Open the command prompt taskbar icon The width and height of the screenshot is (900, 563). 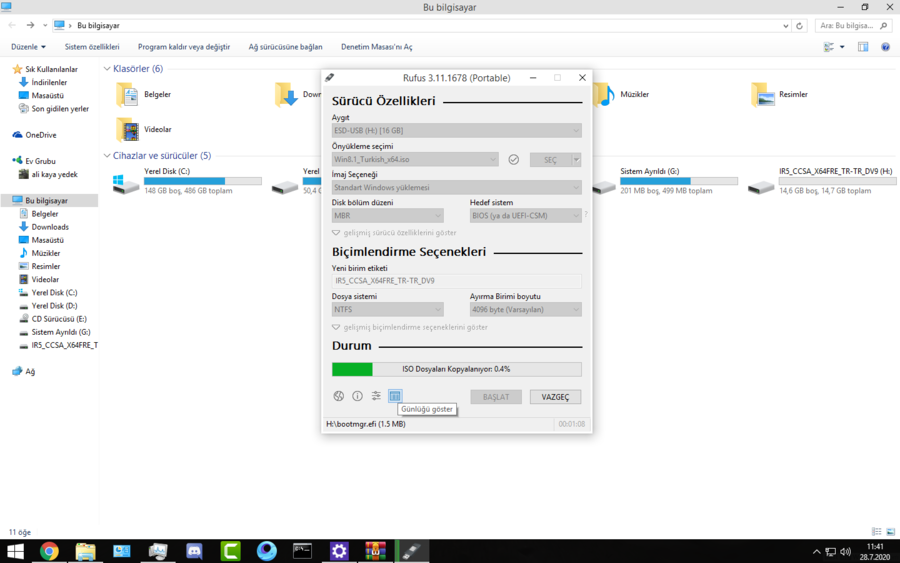[x=302, y=552]
